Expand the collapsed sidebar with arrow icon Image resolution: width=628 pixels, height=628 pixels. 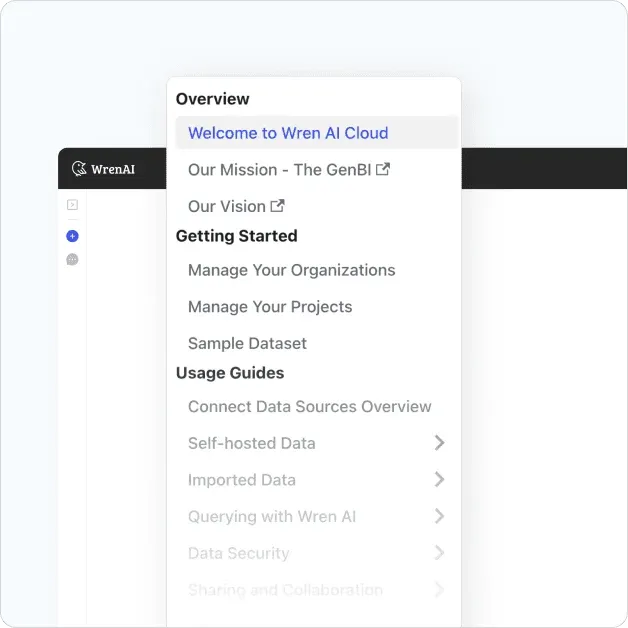point(72,205)
